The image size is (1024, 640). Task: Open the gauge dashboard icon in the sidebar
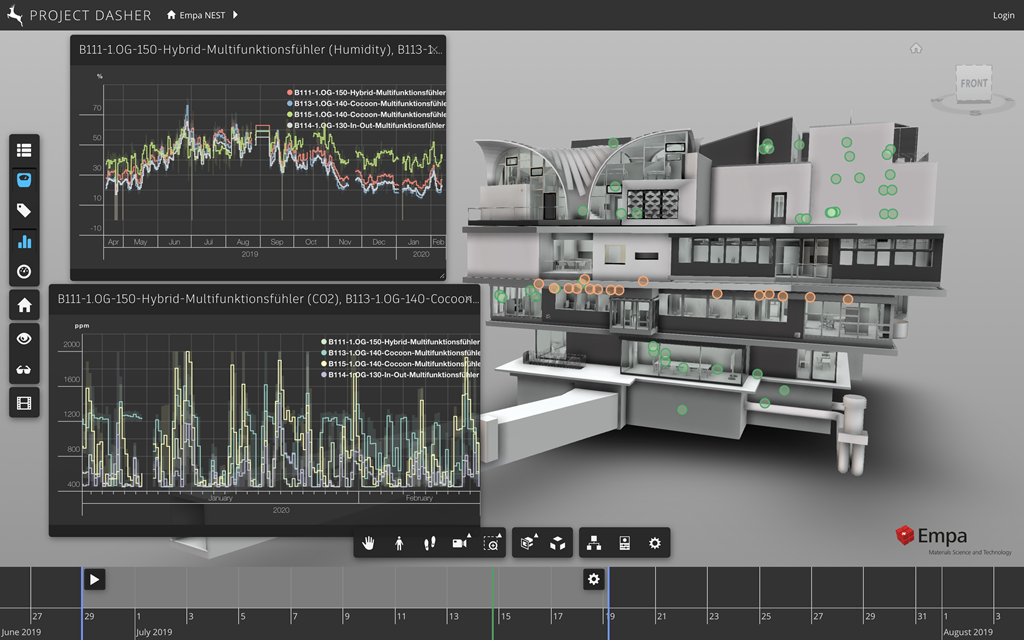tap(24, 271)
